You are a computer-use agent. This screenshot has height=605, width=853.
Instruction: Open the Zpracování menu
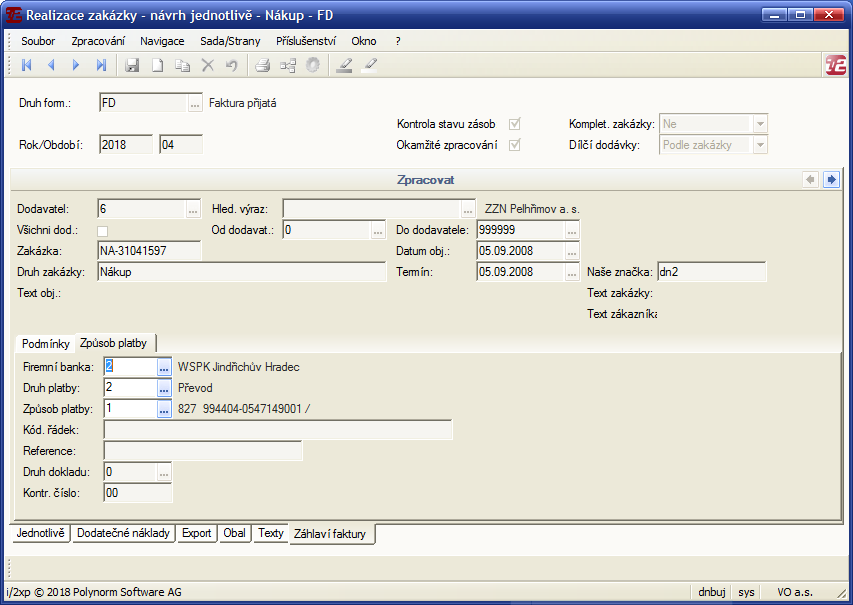pyautogui.click(x=98, y=41)
